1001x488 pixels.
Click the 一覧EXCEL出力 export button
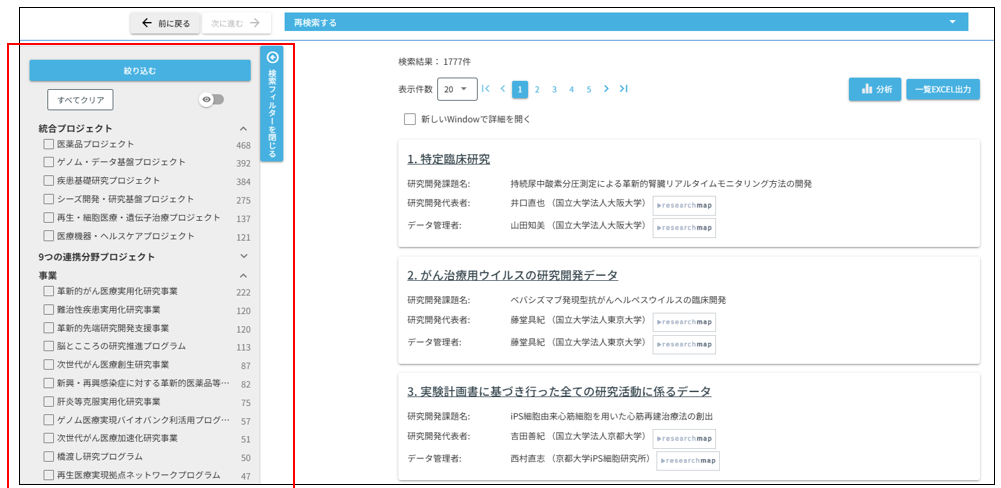coord(943,89)
